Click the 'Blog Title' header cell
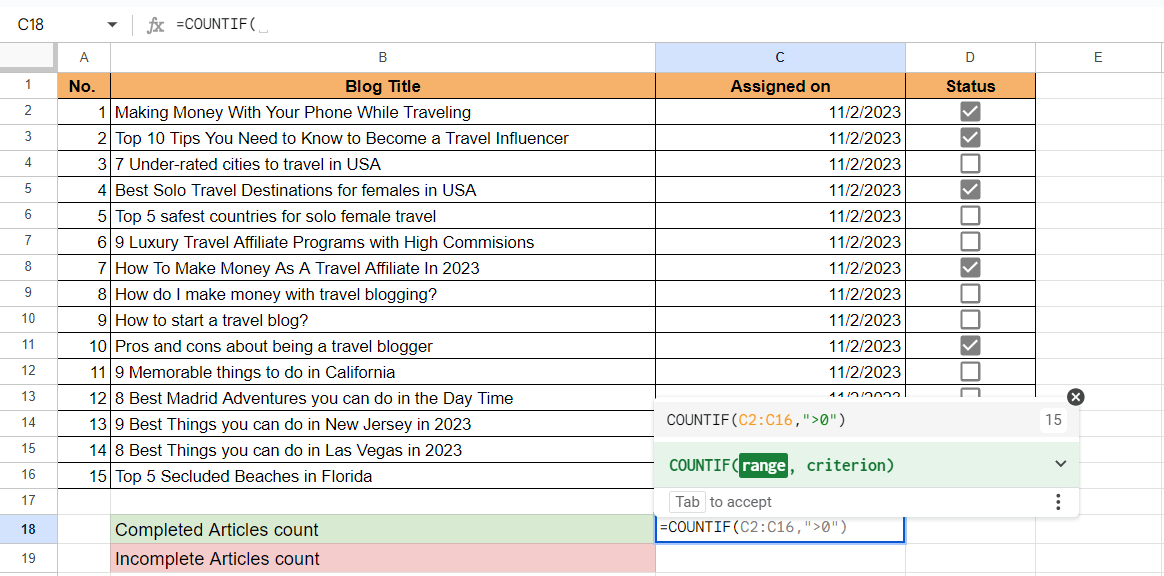This screenshot has width=1164, height=576. pos(383,85)
